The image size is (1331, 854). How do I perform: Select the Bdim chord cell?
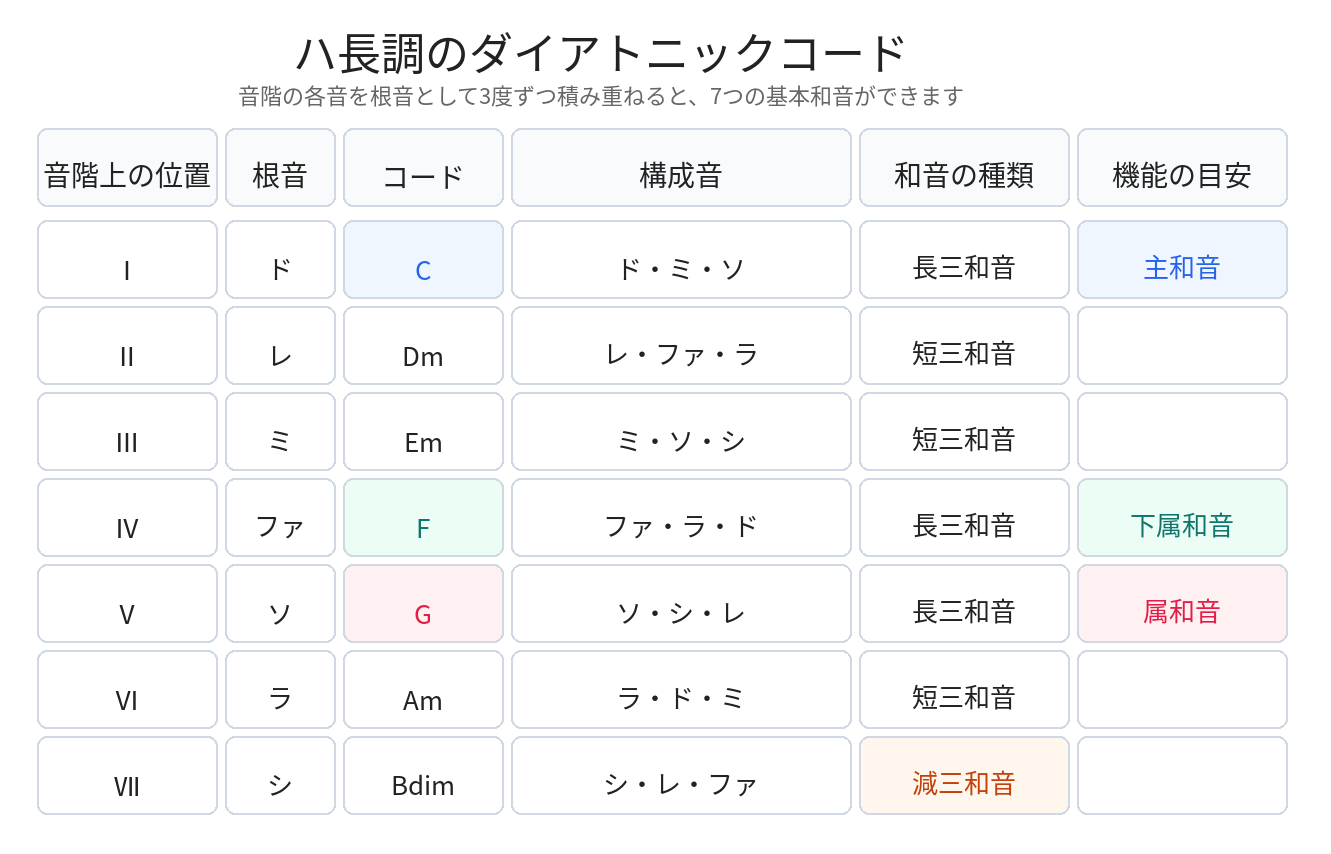(x=423, y=776)
